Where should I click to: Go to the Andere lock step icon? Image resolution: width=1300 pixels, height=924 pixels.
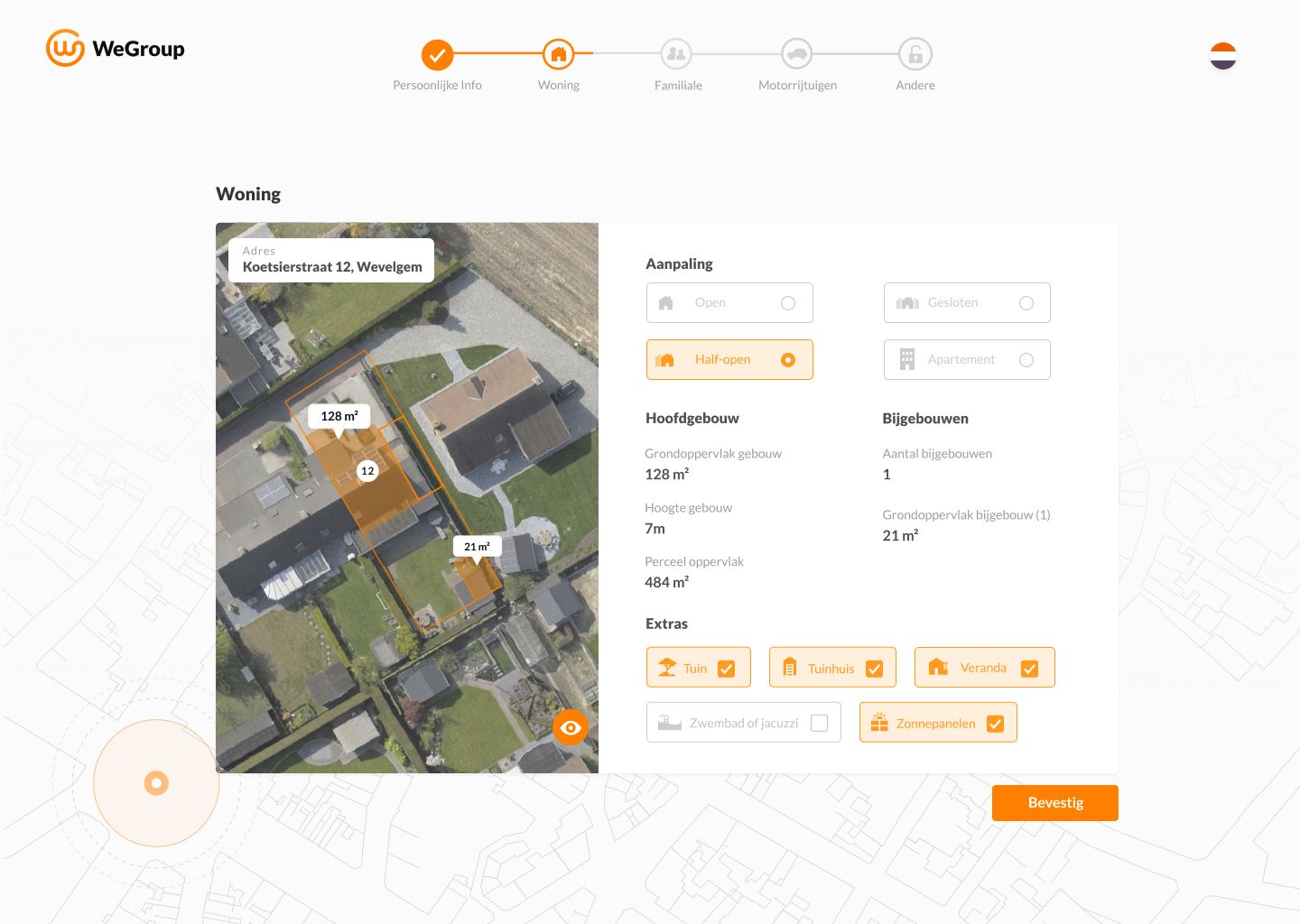(915, 54)
